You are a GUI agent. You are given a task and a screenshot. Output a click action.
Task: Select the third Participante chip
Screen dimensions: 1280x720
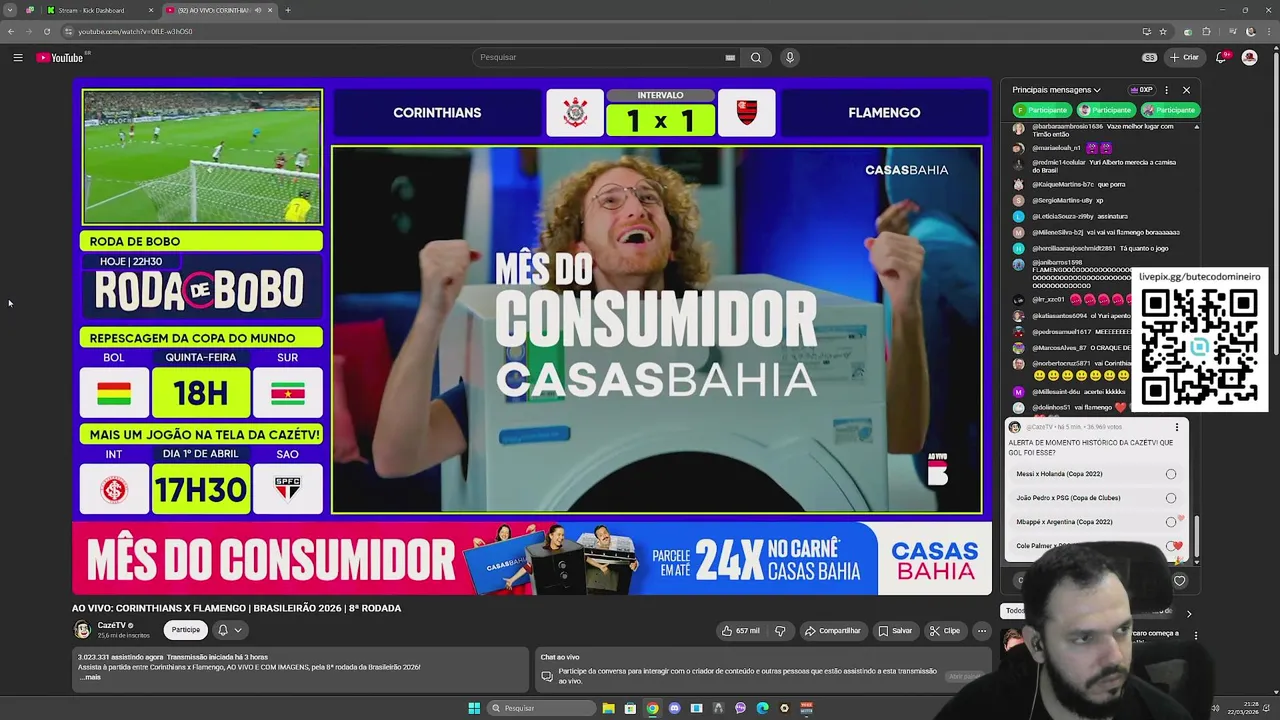pos(1170,110)
